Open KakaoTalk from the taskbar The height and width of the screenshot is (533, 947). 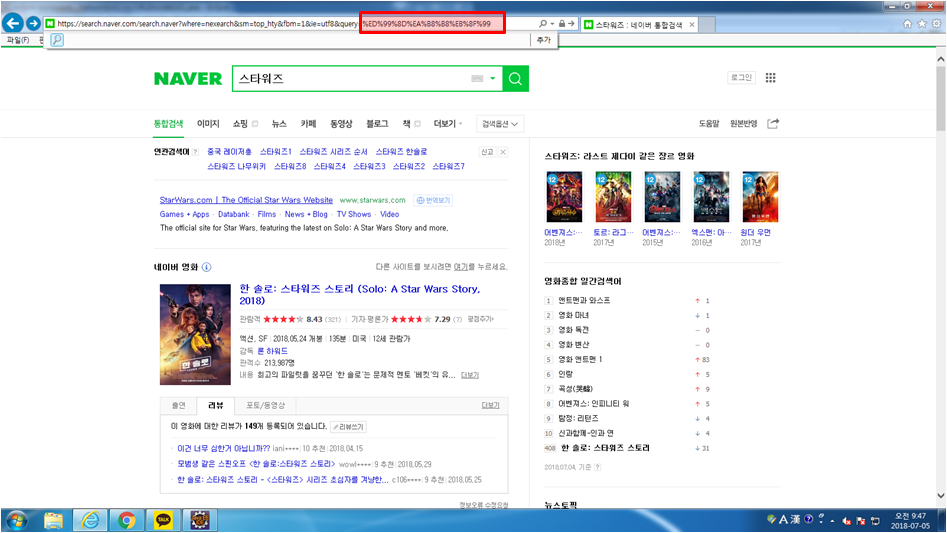click(x=163, y=520)
